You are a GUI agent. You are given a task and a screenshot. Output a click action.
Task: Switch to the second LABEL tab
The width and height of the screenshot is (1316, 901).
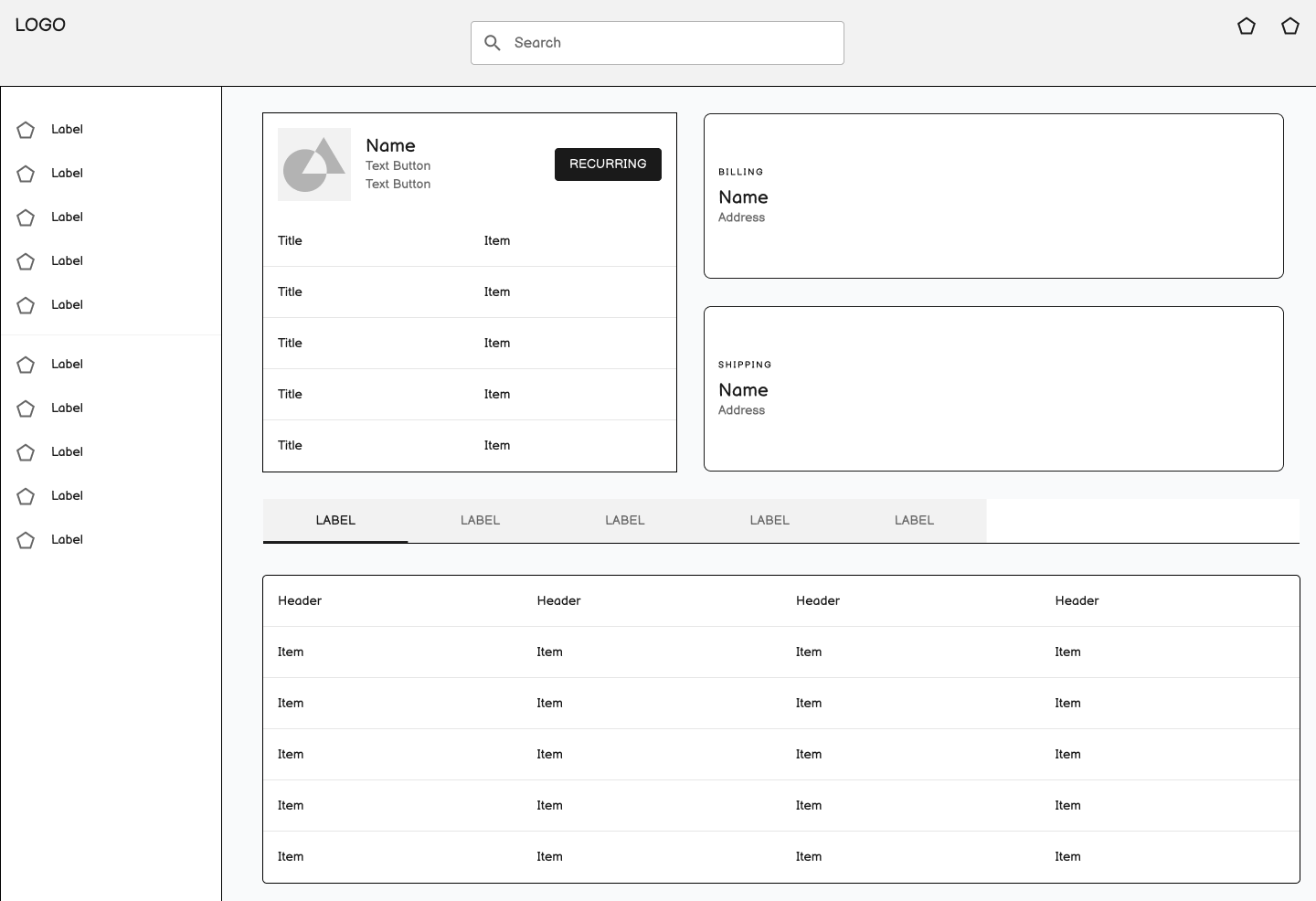[480, 520]
